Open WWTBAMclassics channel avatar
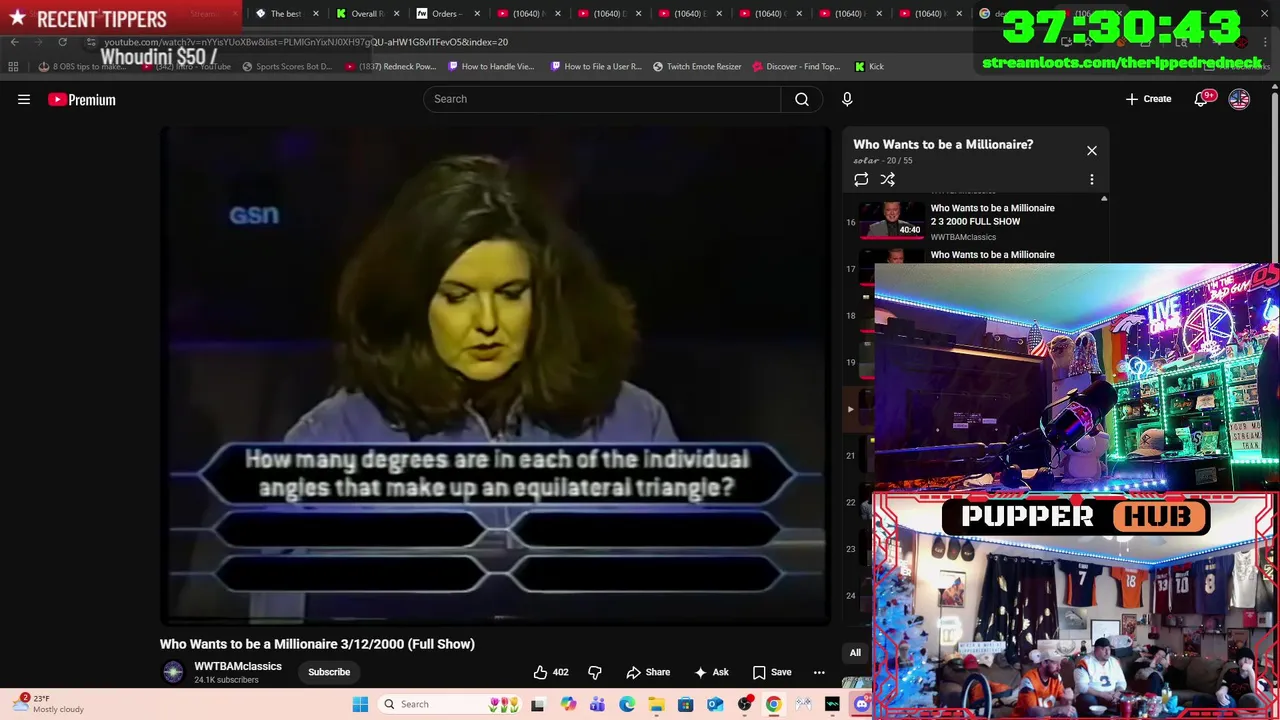This screenshot has height=720, width=1280. [173, 672]
